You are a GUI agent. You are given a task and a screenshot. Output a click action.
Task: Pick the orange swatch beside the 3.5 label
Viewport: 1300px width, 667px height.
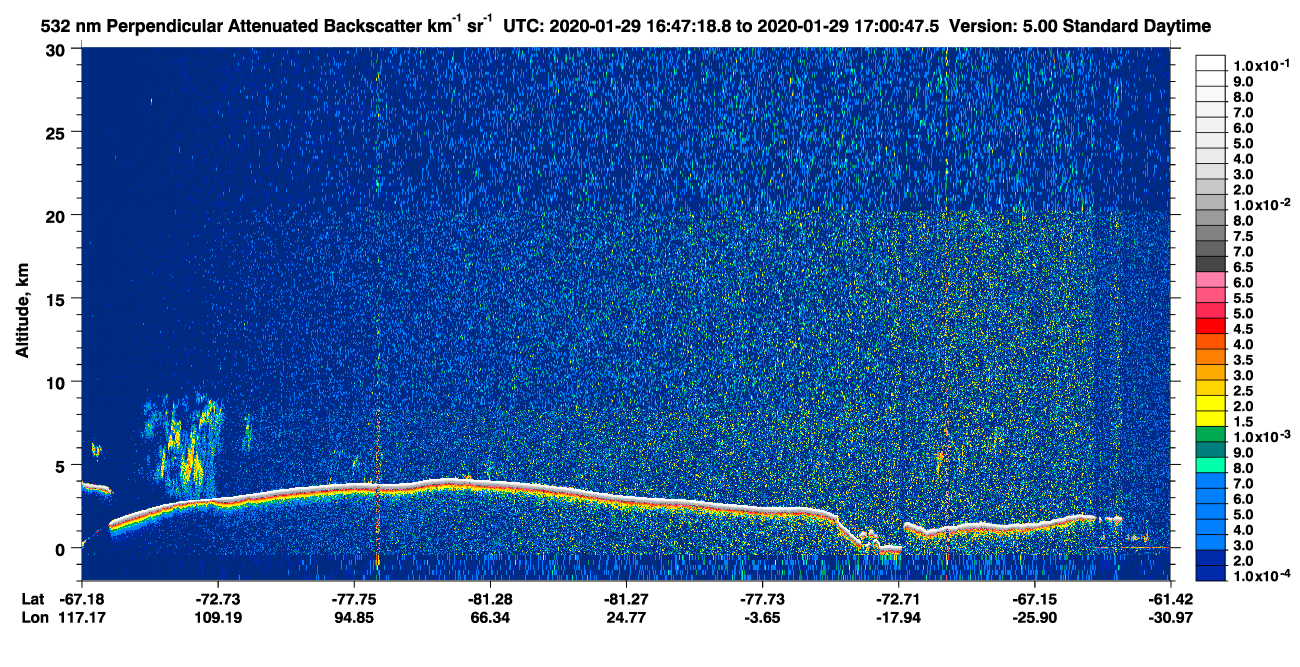1211,357
